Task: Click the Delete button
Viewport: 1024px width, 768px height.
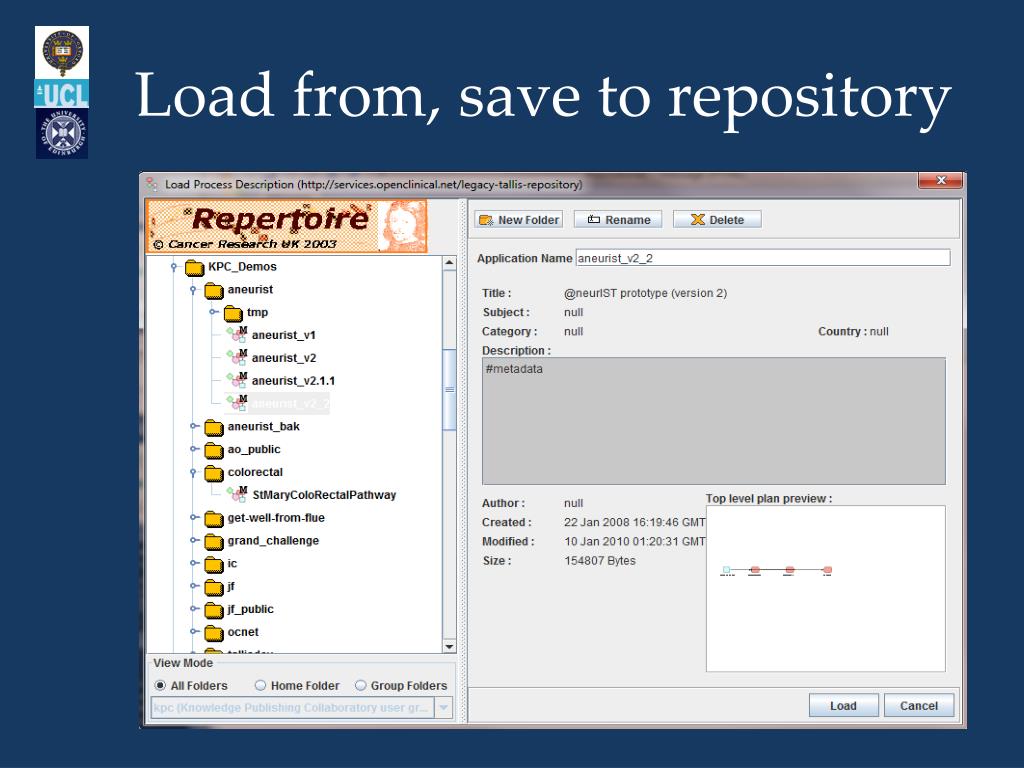Action: [717, 220]
